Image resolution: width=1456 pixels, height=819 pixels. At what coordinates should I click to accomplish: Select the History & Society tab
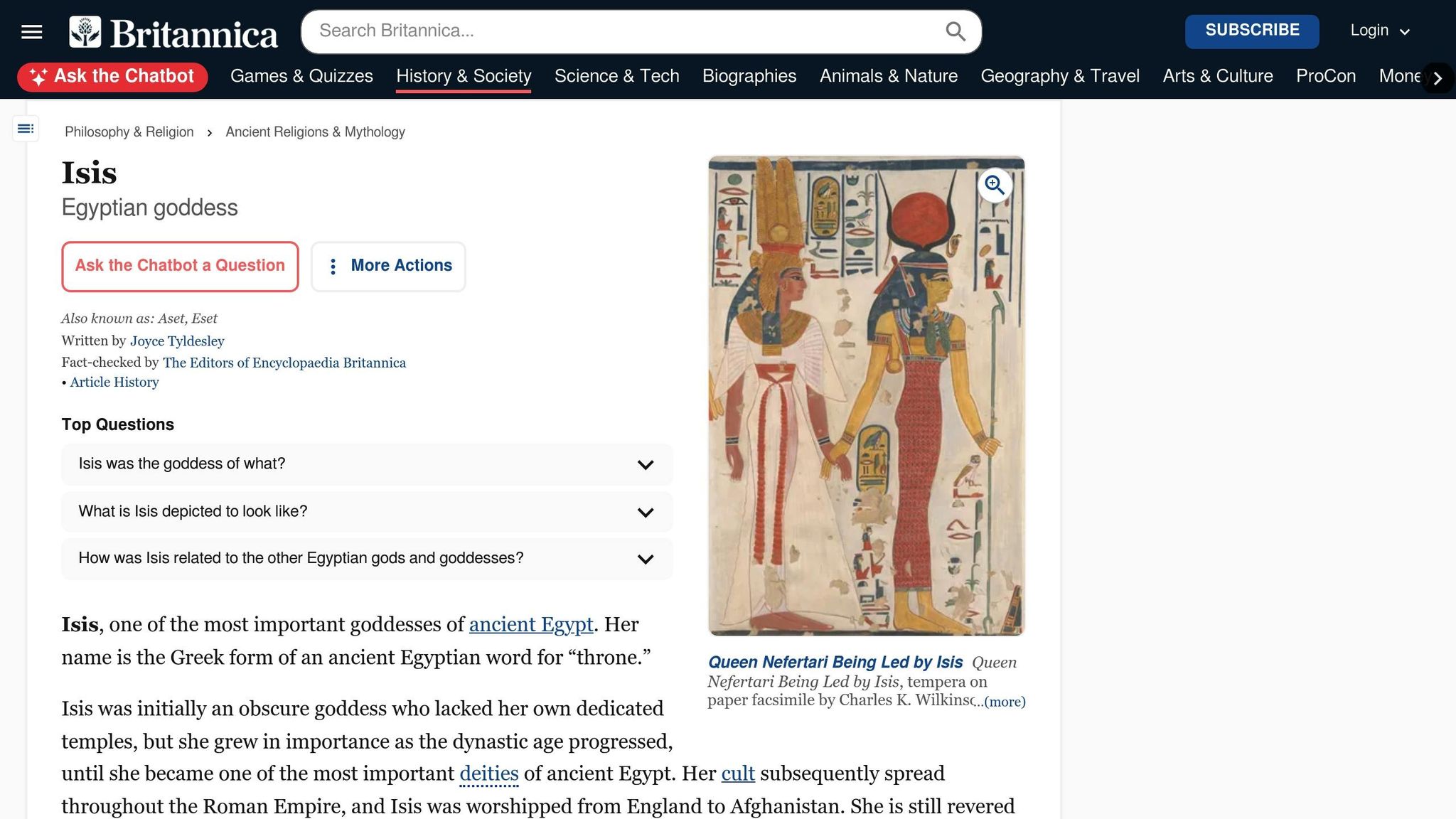(x=464, y=76)
